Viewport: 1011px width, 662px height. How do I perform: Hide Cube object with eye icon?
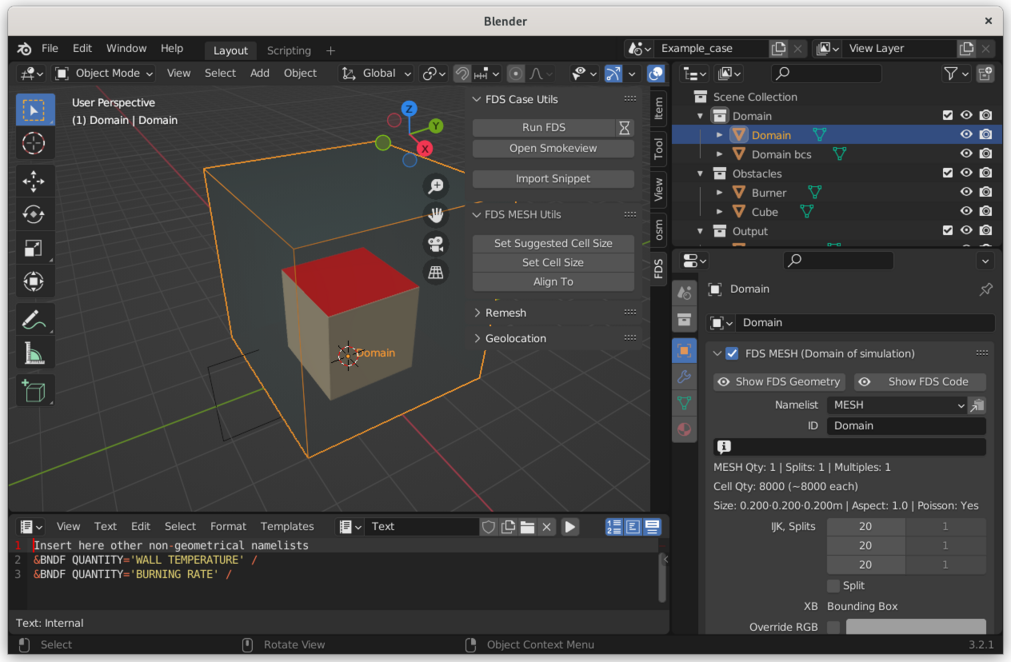pos(966,211)
